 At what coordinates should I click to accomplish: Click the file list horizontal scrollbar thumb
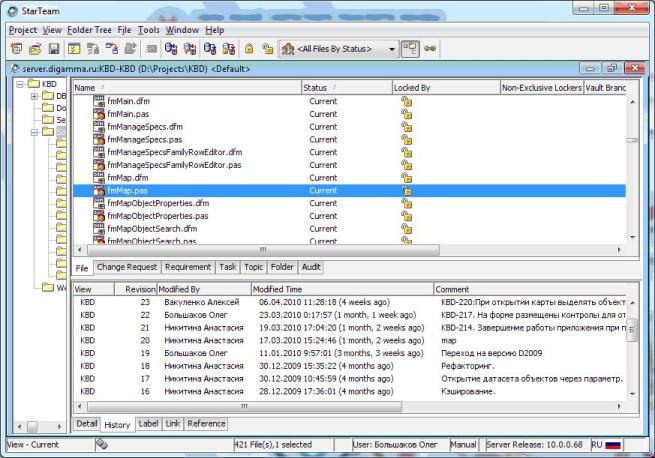tap(263, 249)
